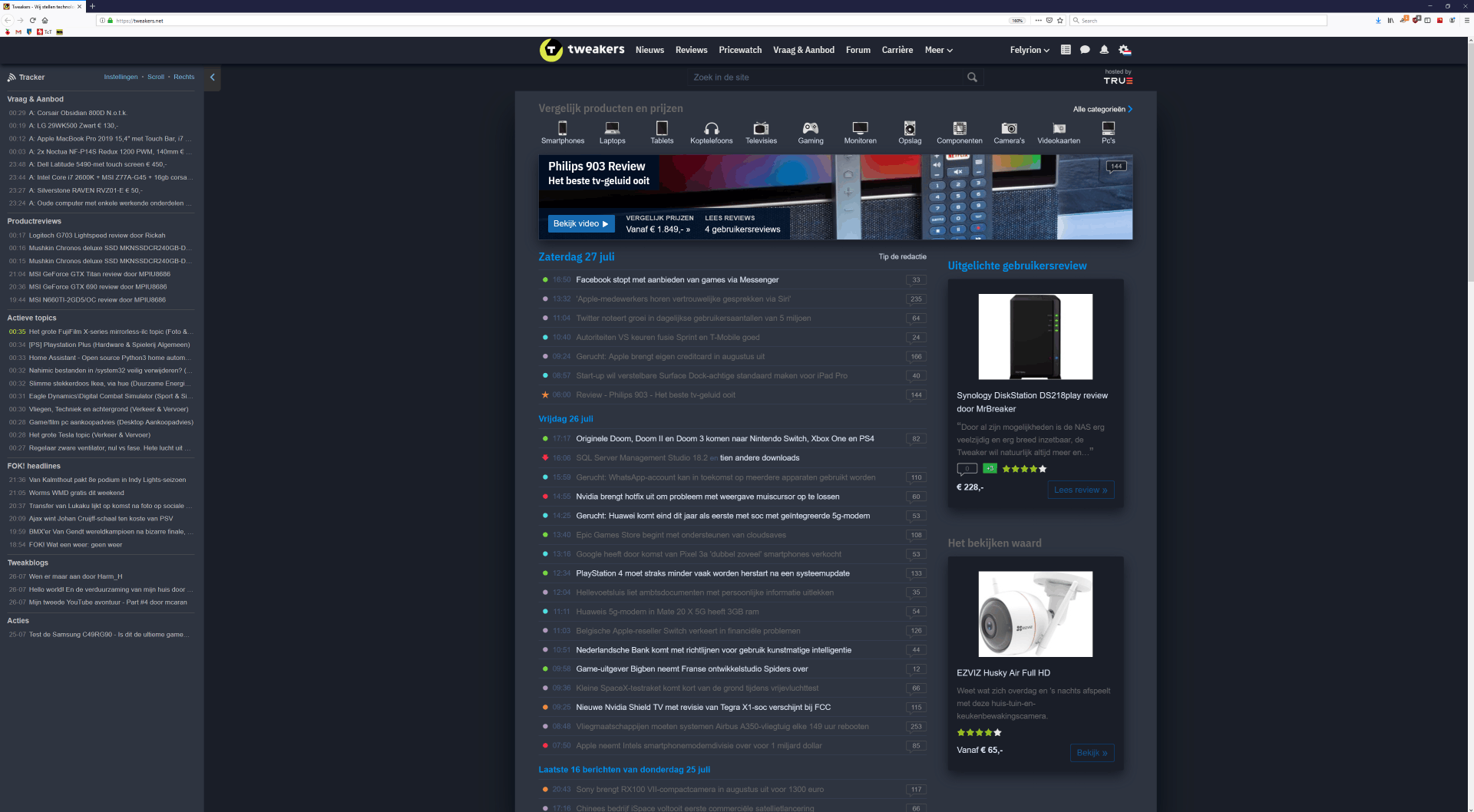Image resolution: width=1474 pixels, height=812 pixels.
Task: Click the tracker Scroll link
Action: pyautogui.click(x=156, y=77)
